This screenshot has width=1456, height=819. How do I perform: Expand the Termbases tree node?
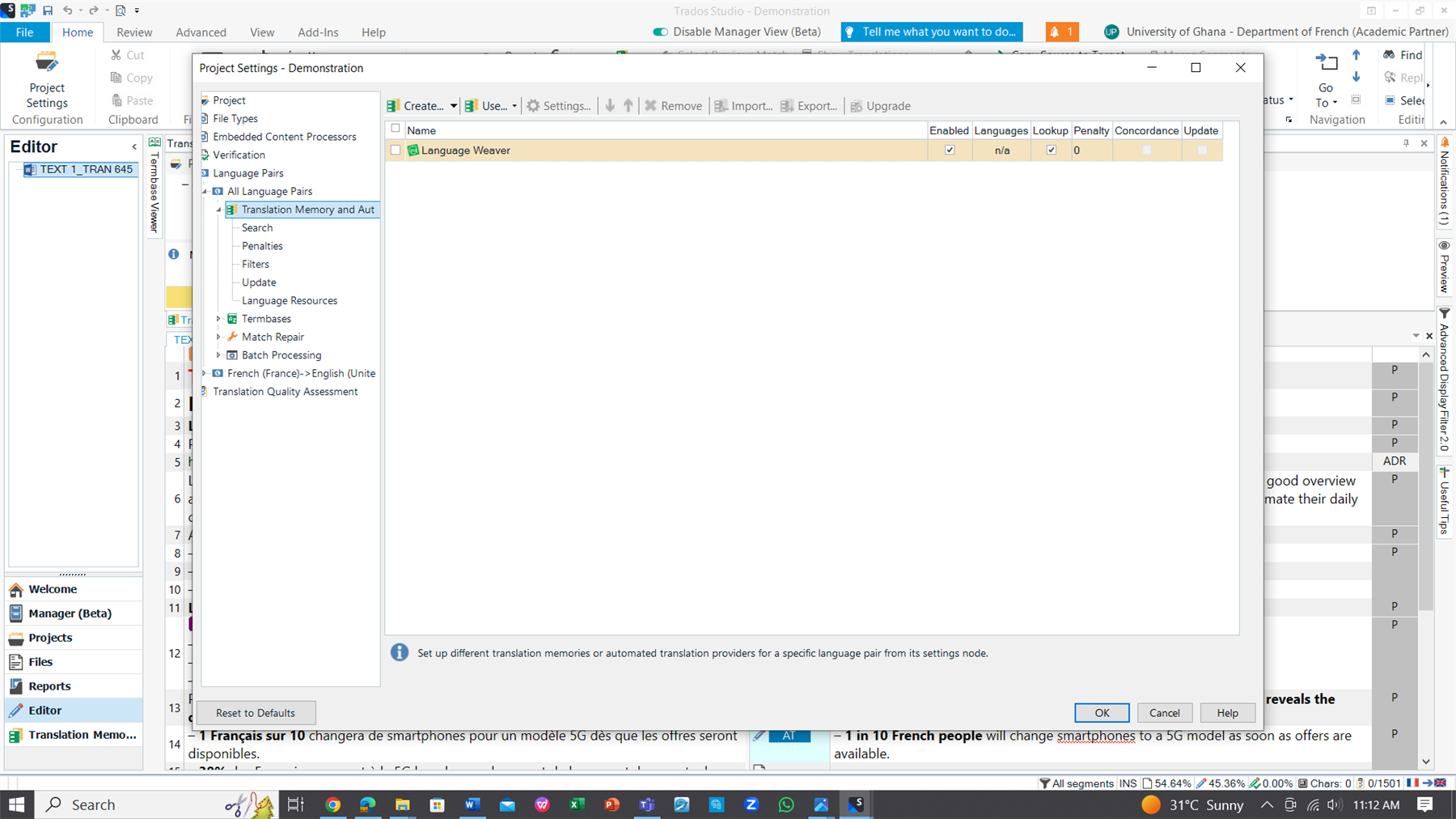click(x=218, y=319)
